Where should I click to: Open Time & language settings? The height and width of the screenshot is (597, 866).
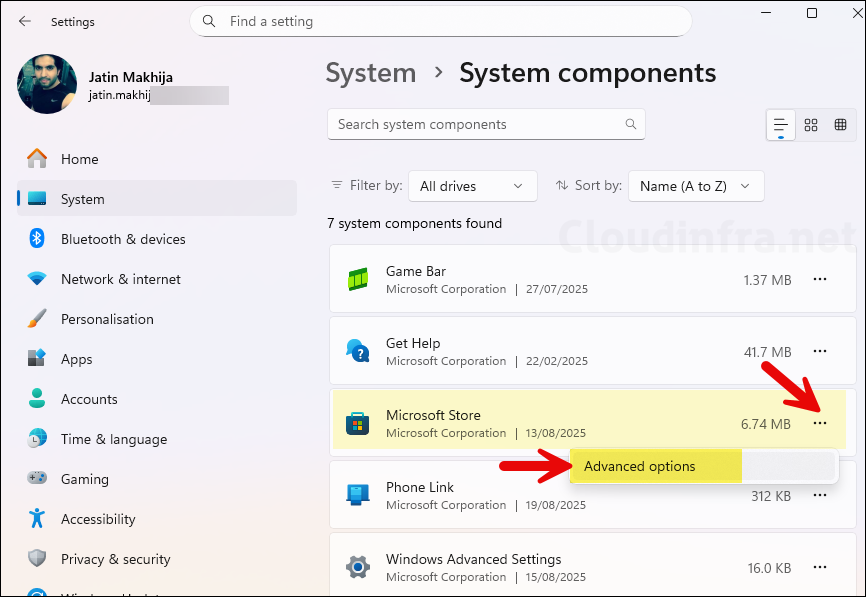point(157,439)
